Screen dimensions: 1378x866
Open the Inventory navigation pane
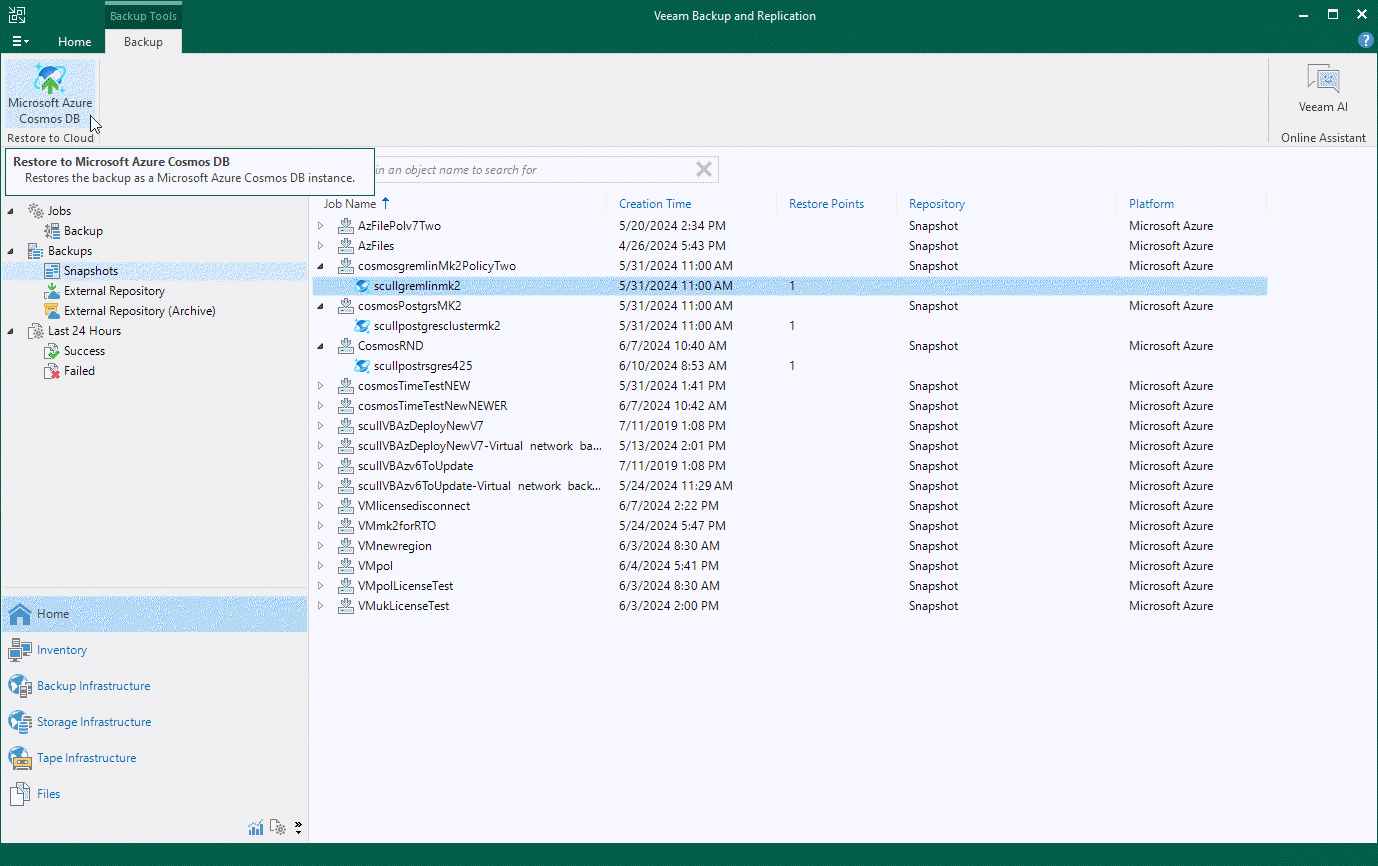[x=154, y=650]
